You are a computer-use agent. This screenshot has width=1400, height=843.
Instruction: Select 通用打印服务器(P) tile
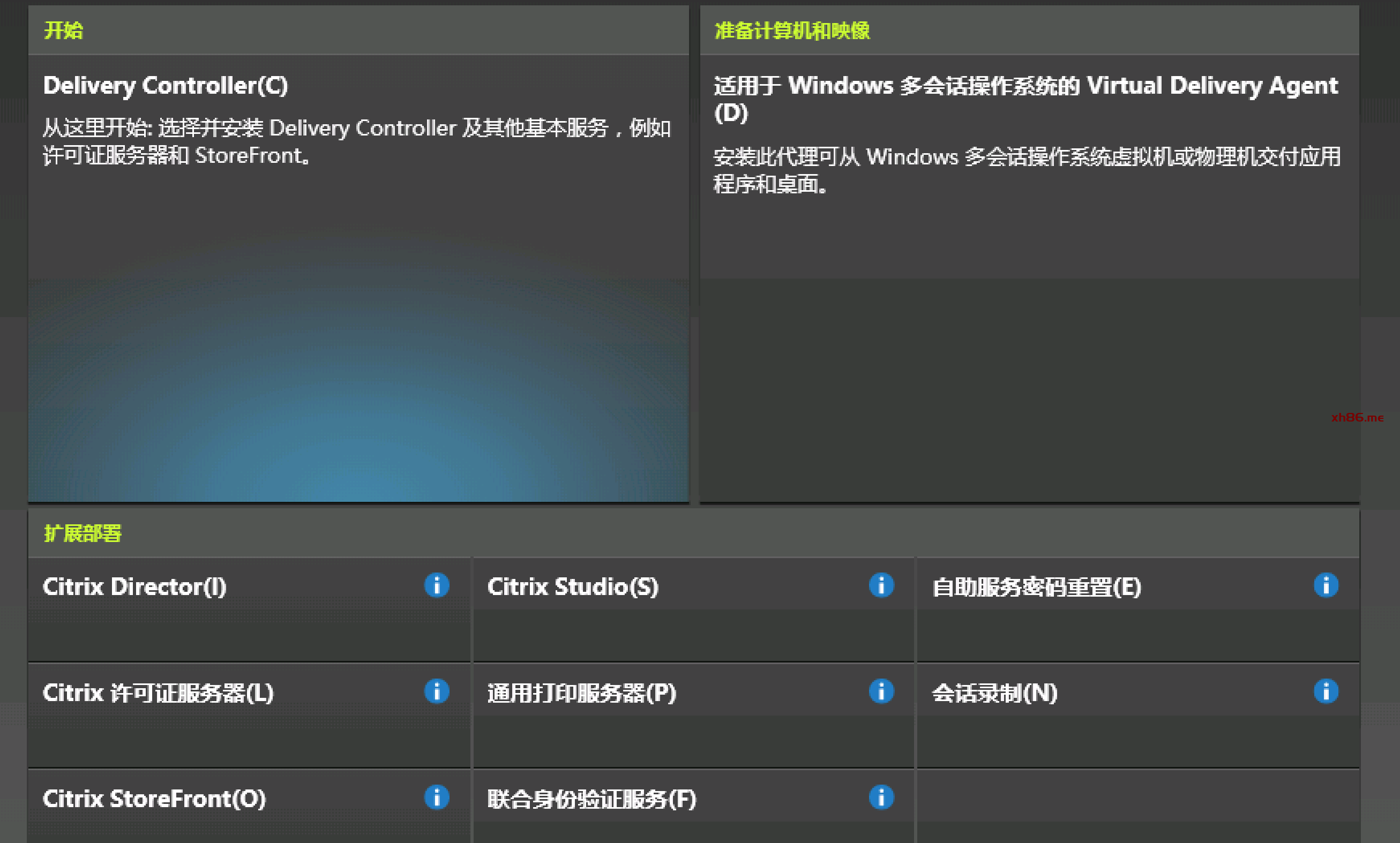[581, 693]
